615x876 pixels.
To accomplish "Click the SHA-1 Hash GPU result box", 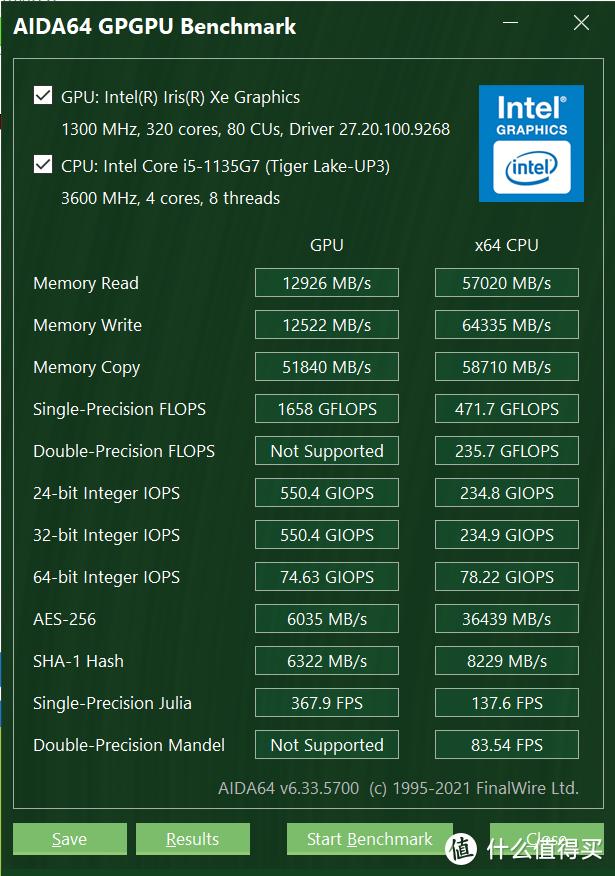I will [326, 660].
